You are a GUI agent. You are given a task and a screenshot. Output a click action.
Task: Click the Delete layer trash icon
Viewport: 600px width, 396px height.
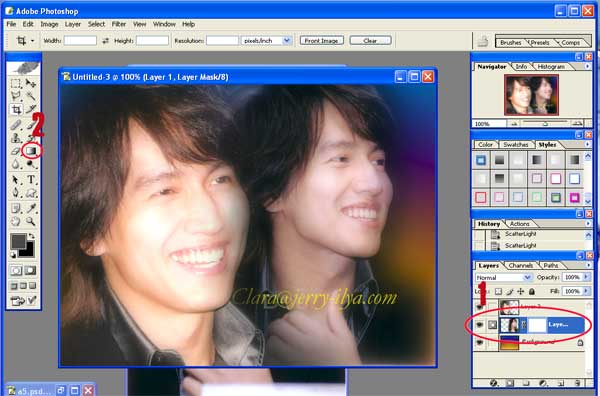pos(577,383)
